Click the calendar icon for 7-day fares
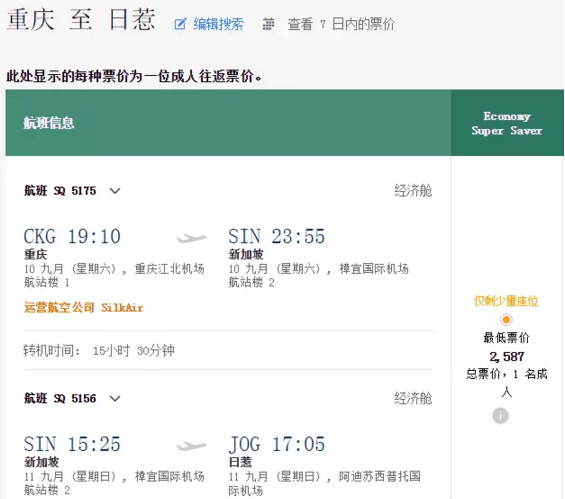The image size is (565, 499). click(x=268, y=24)
